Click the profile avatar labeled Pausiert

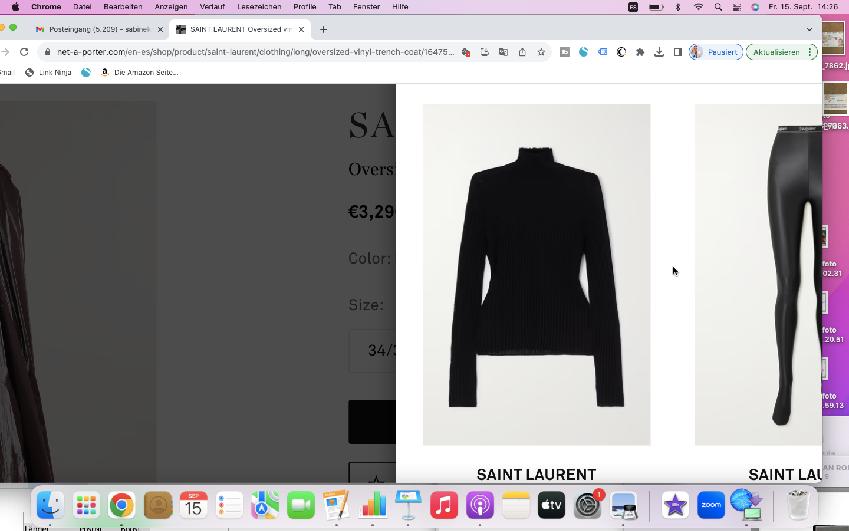click(x=715, y=52)
